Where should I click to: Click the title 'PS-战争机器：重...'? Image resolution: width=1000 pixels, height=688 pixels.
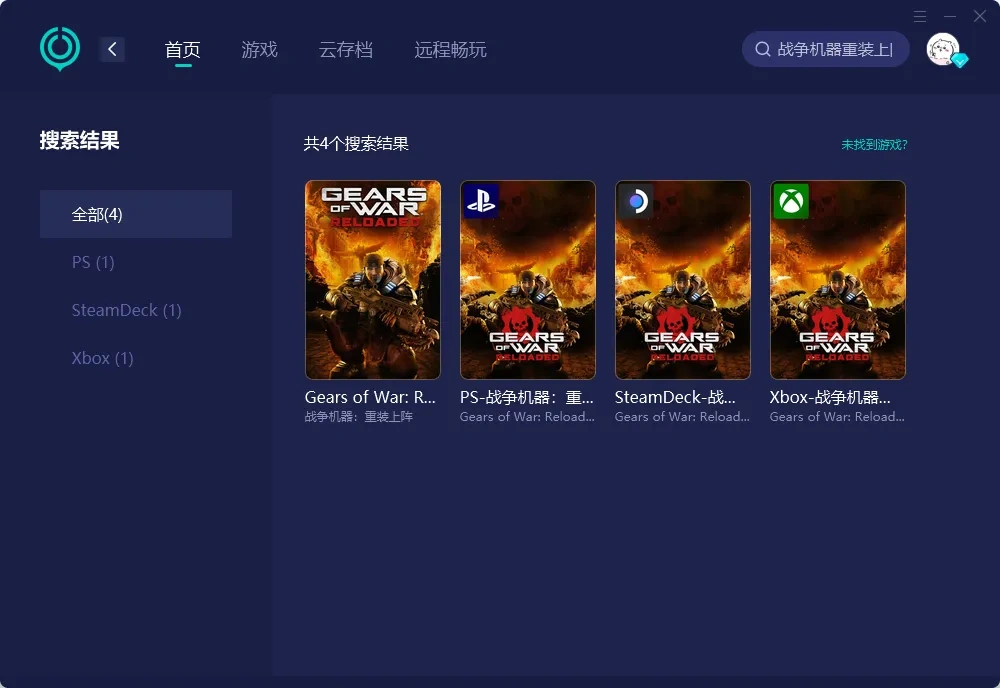coord(527,397)
